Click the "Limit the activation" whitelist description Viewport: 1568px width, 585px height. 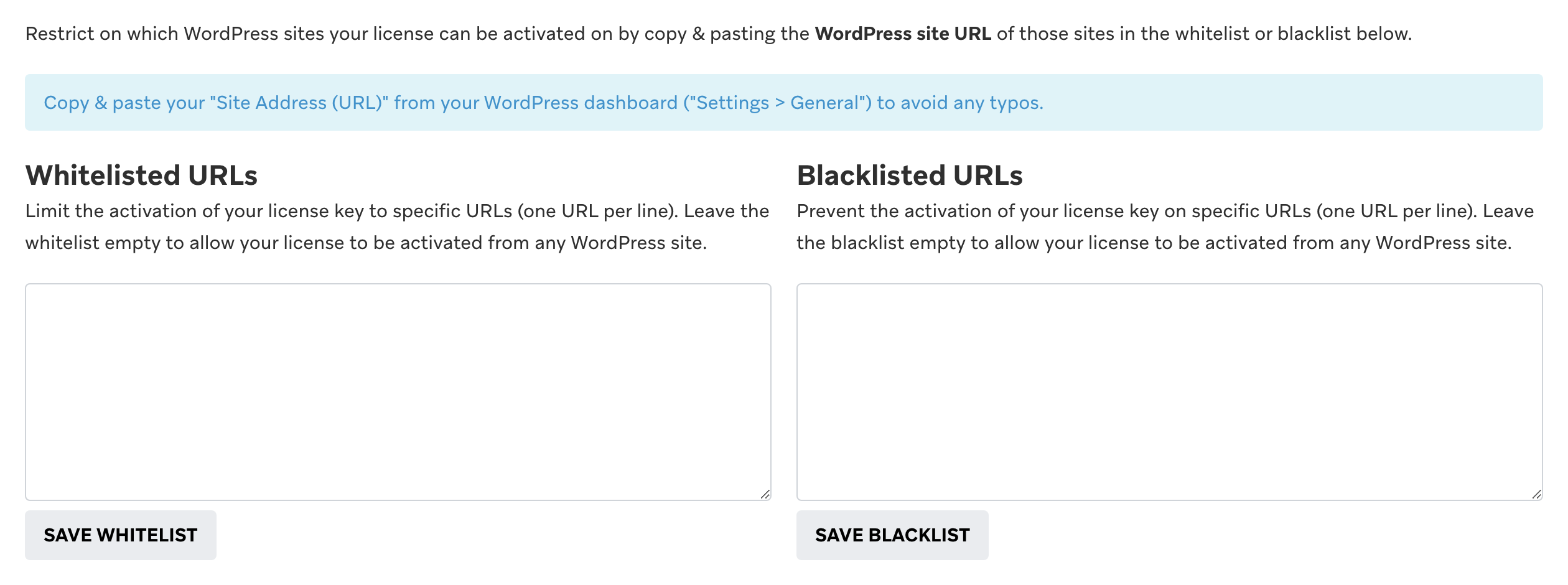click(x=397, y=211)
